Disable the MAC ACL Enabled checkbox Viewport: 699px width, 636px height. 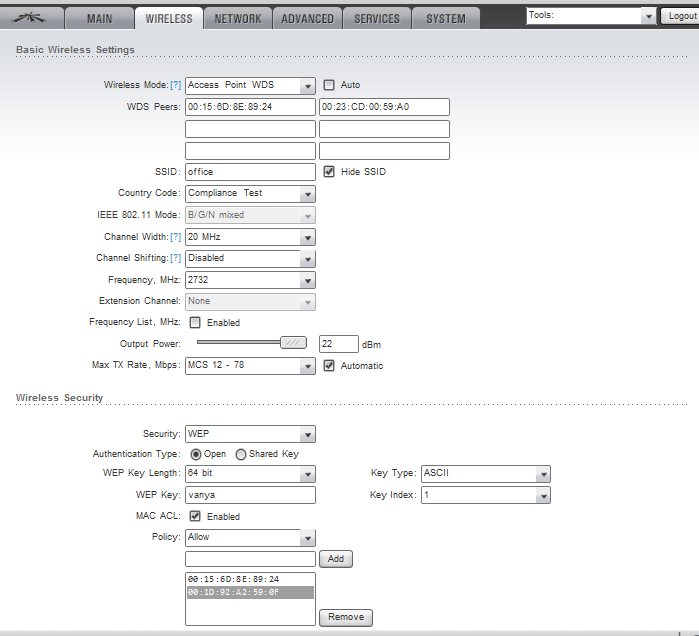point(195,517)
